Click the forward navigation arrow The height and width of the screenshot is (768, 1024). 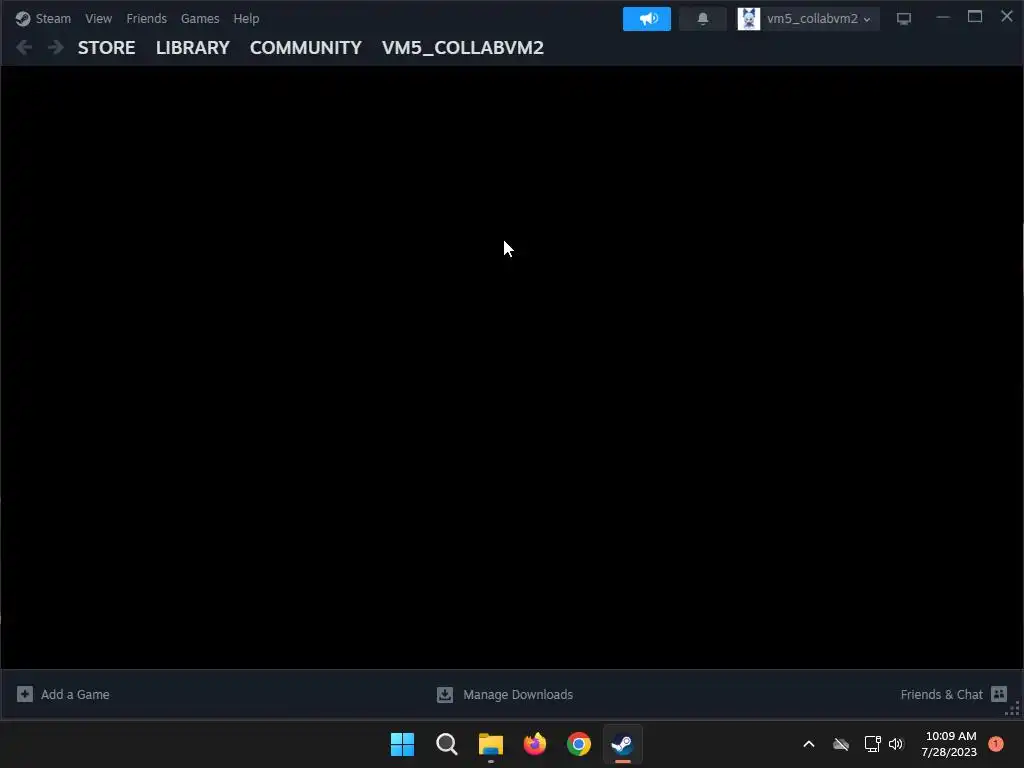[x=56, y=47]
